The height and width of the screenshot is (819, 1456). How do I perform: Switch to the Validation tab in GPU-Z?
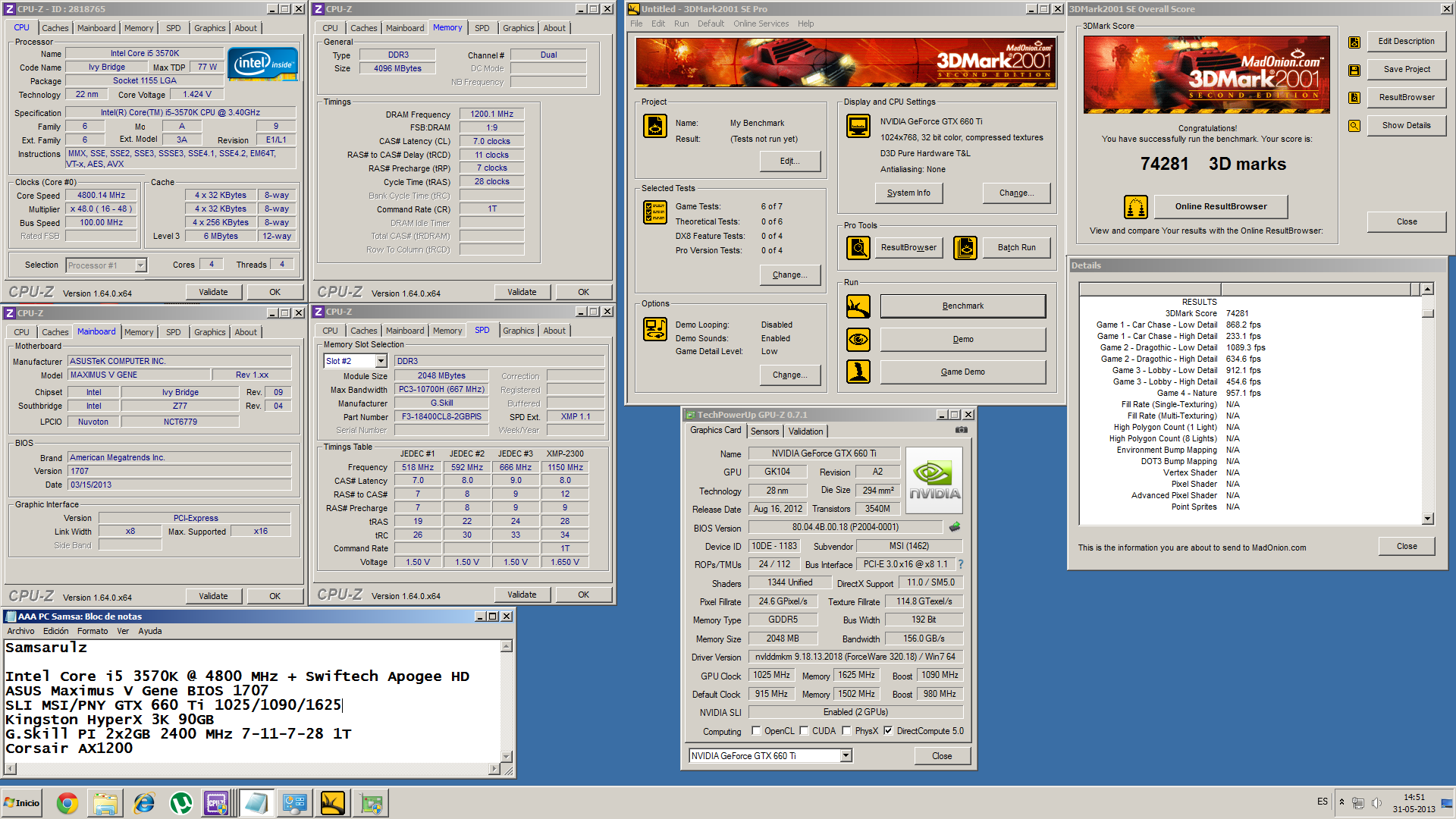[x=805, y=431]
